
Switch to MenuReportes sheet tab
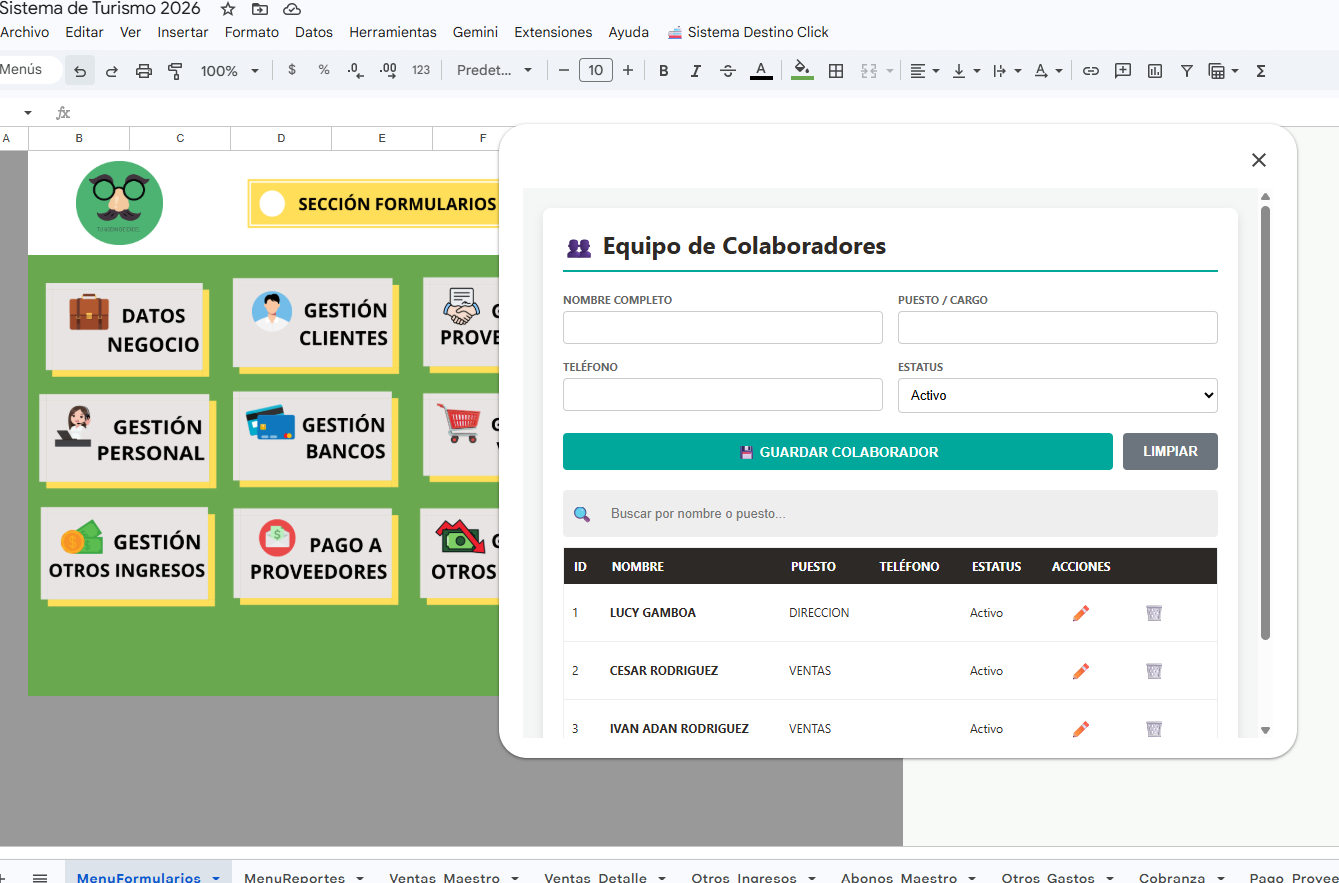tap(294, 877)
